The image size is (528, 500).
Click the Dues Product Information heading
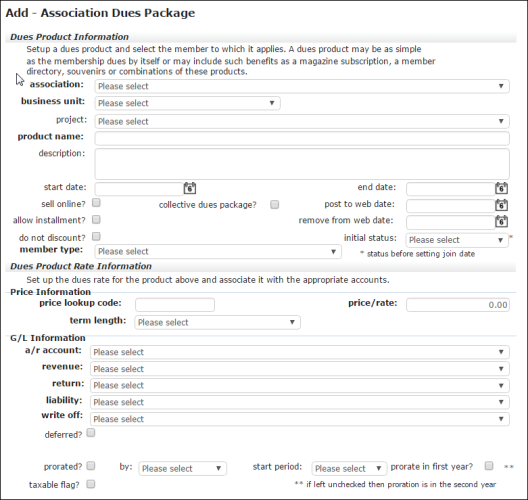[x=69, y=37]
